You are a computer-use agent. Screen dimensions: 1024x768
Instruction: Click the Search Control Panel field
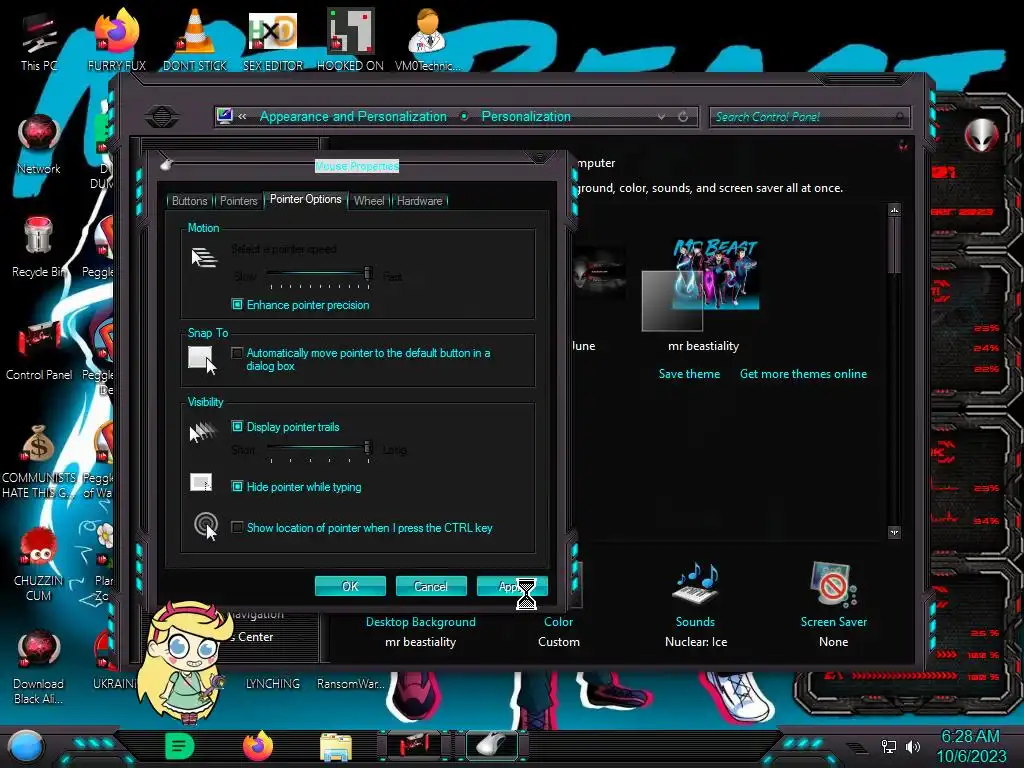808,117
